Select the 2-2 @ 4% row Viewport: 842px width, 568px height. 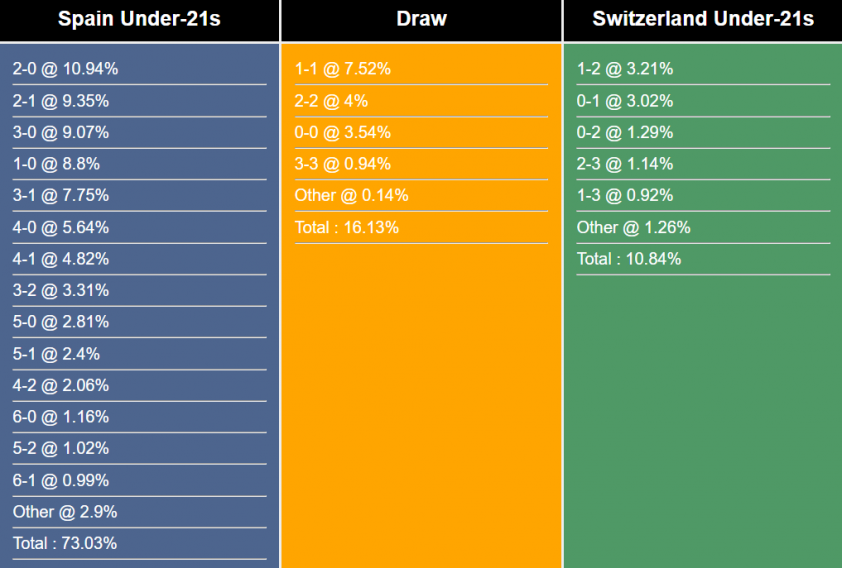coord(331,101)
